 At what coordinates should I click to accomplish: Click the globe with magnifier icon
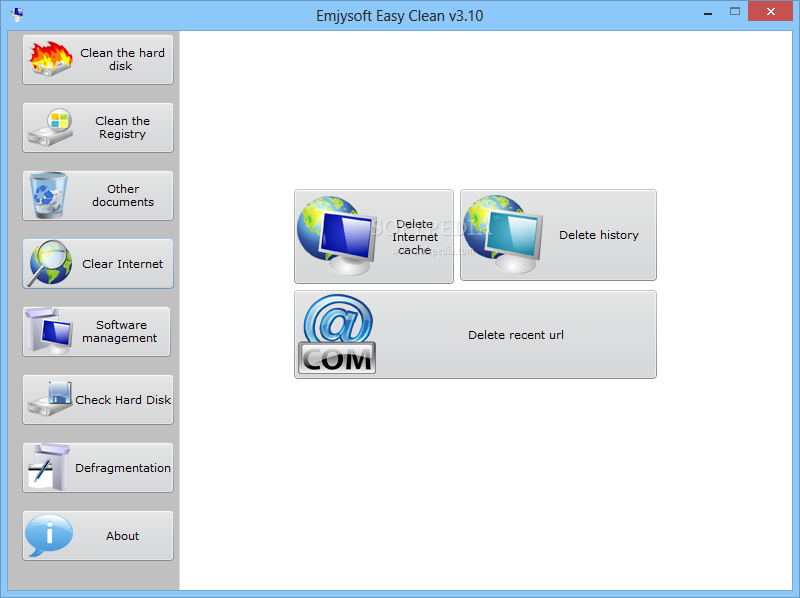coord(49,263)
